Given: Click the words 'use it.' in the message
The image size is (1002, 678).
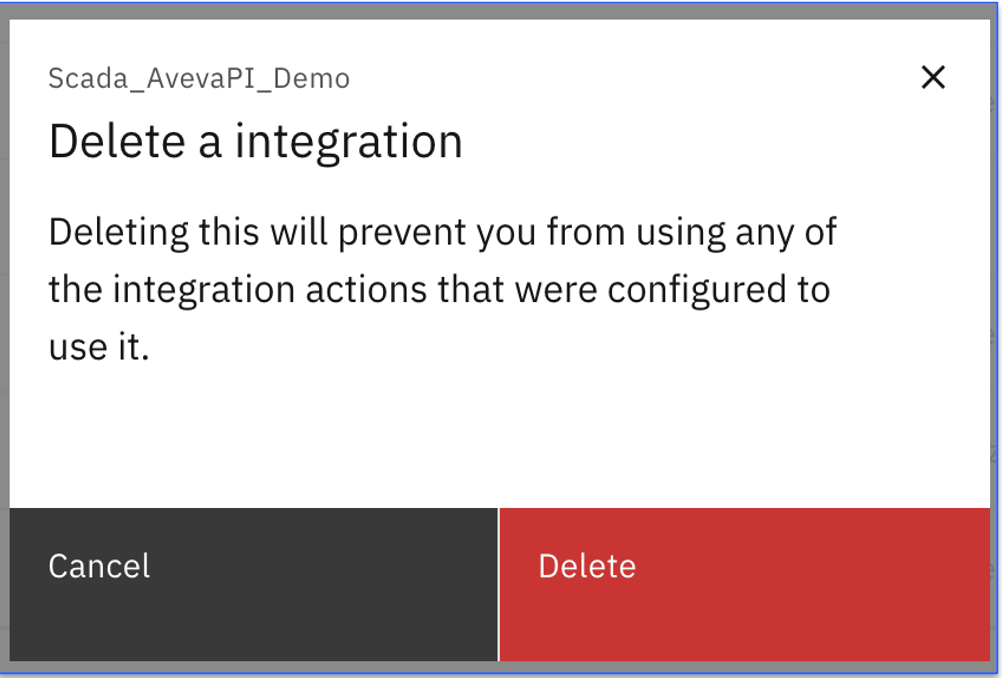Looking at the screenshot, I should (x=99, y=348).
